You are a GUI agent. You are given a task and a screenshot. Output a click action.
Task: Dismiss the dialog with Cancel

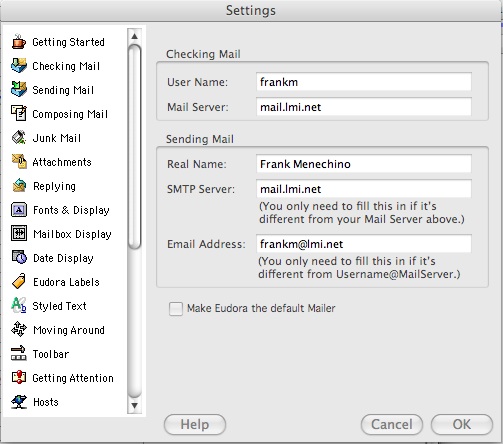tap(392, 424)
